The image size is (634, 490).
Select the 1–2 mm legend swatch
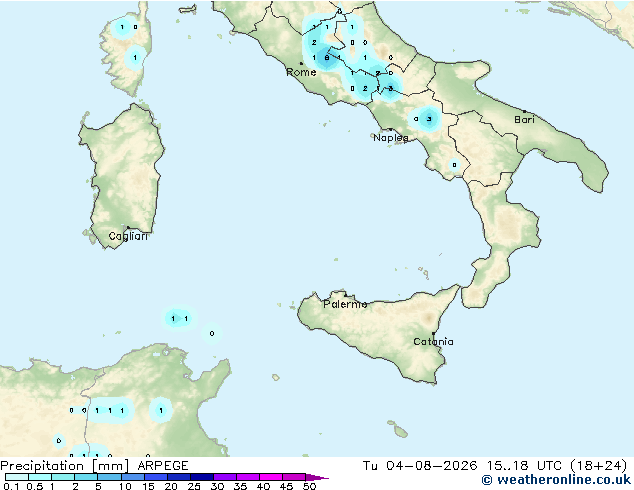pyautogui.click(x=63, y=477)
